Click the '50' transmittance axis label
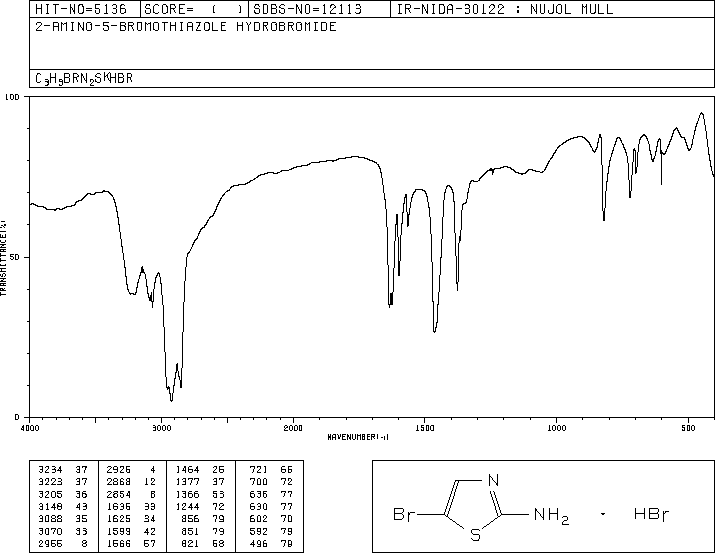 (x=15, y=257)
